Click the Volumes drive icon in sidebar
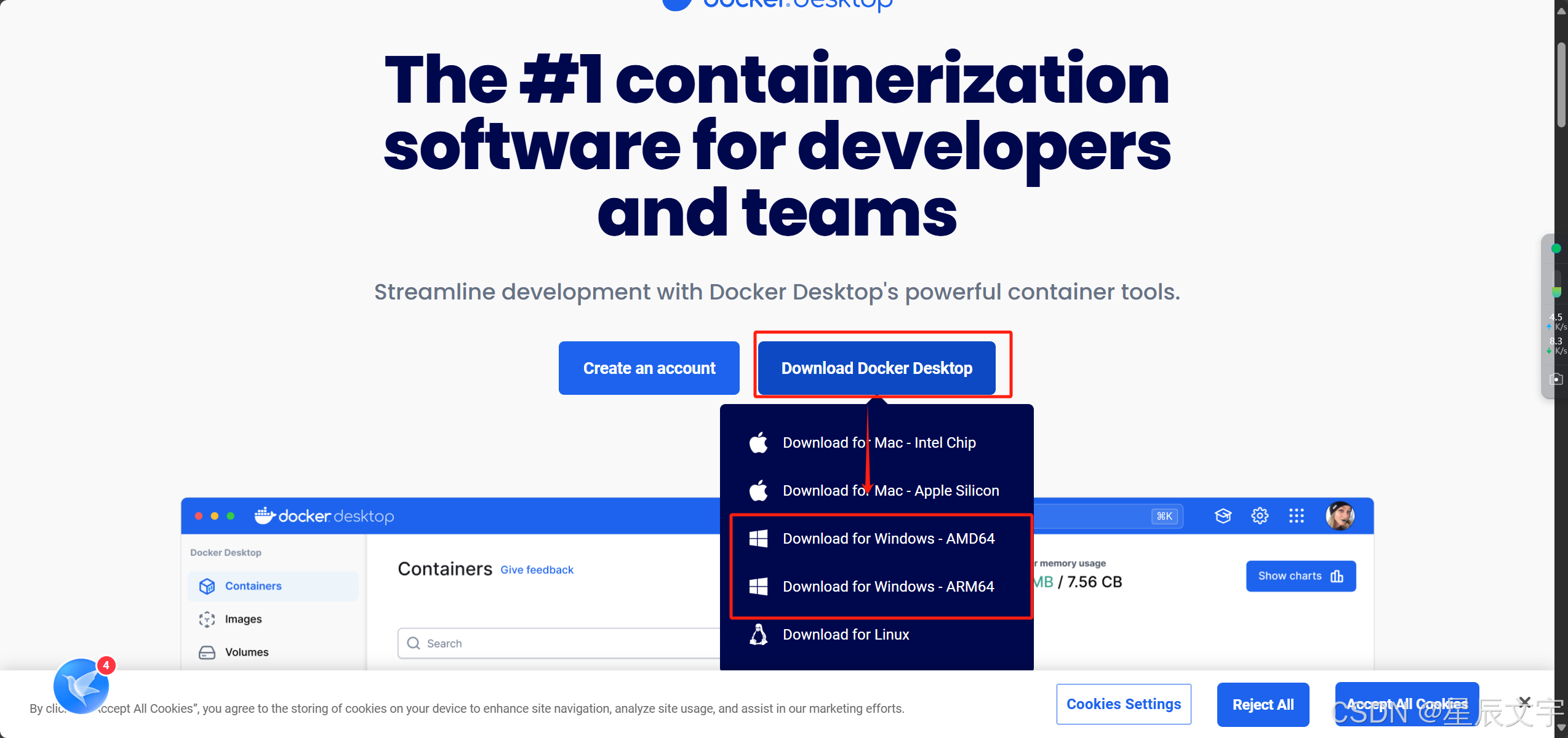This screenshot has height=738, width=1568. pos(207,653)
